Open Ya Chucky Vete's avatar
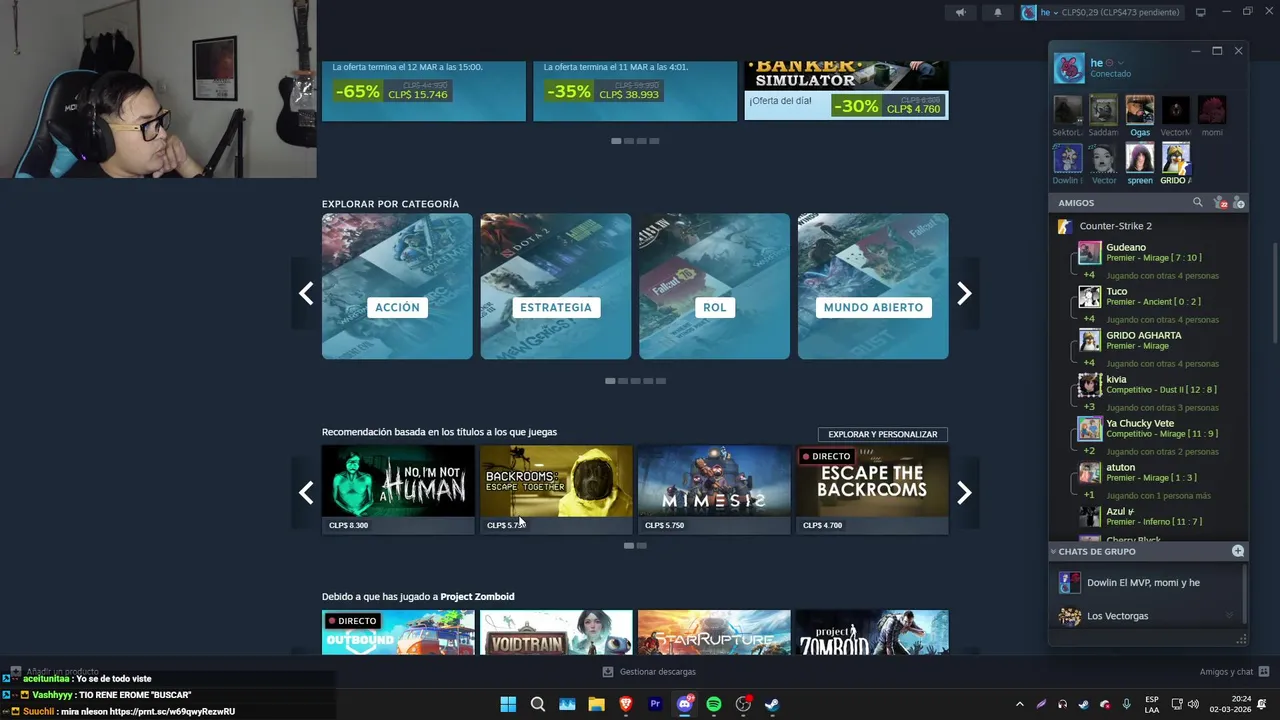 pos(1090,428)
